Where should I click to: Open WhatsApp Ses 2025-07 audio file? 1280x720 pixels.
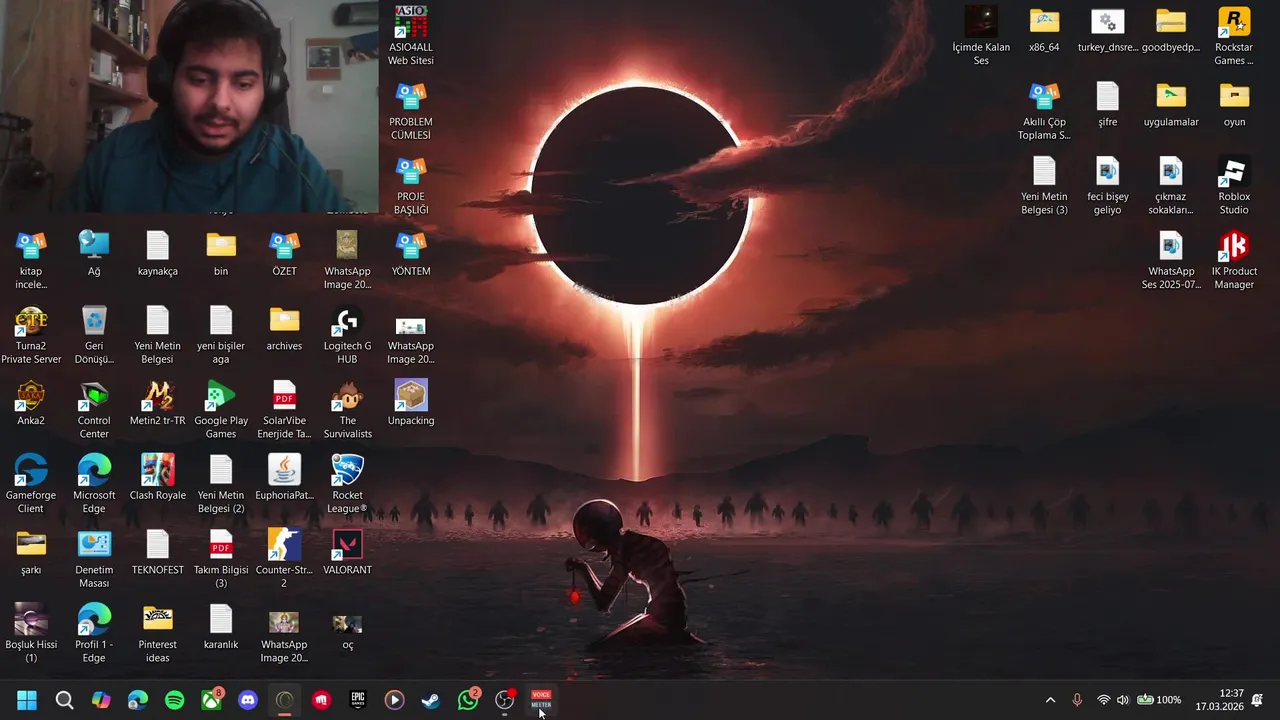point(1171,260)
